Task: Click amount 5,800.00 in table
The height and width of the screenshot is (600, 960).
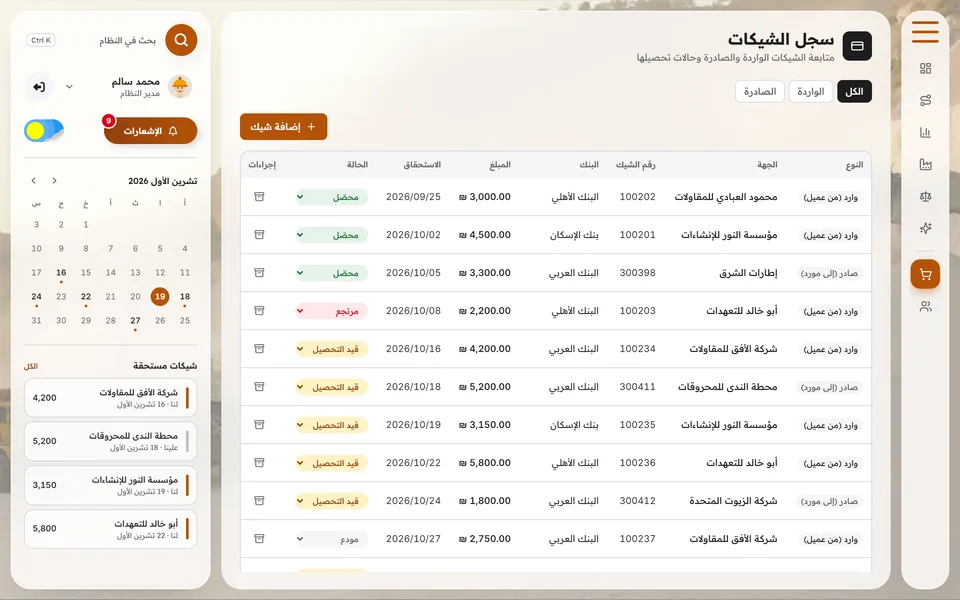Action: pyautogui.click(x=484, y=463)
